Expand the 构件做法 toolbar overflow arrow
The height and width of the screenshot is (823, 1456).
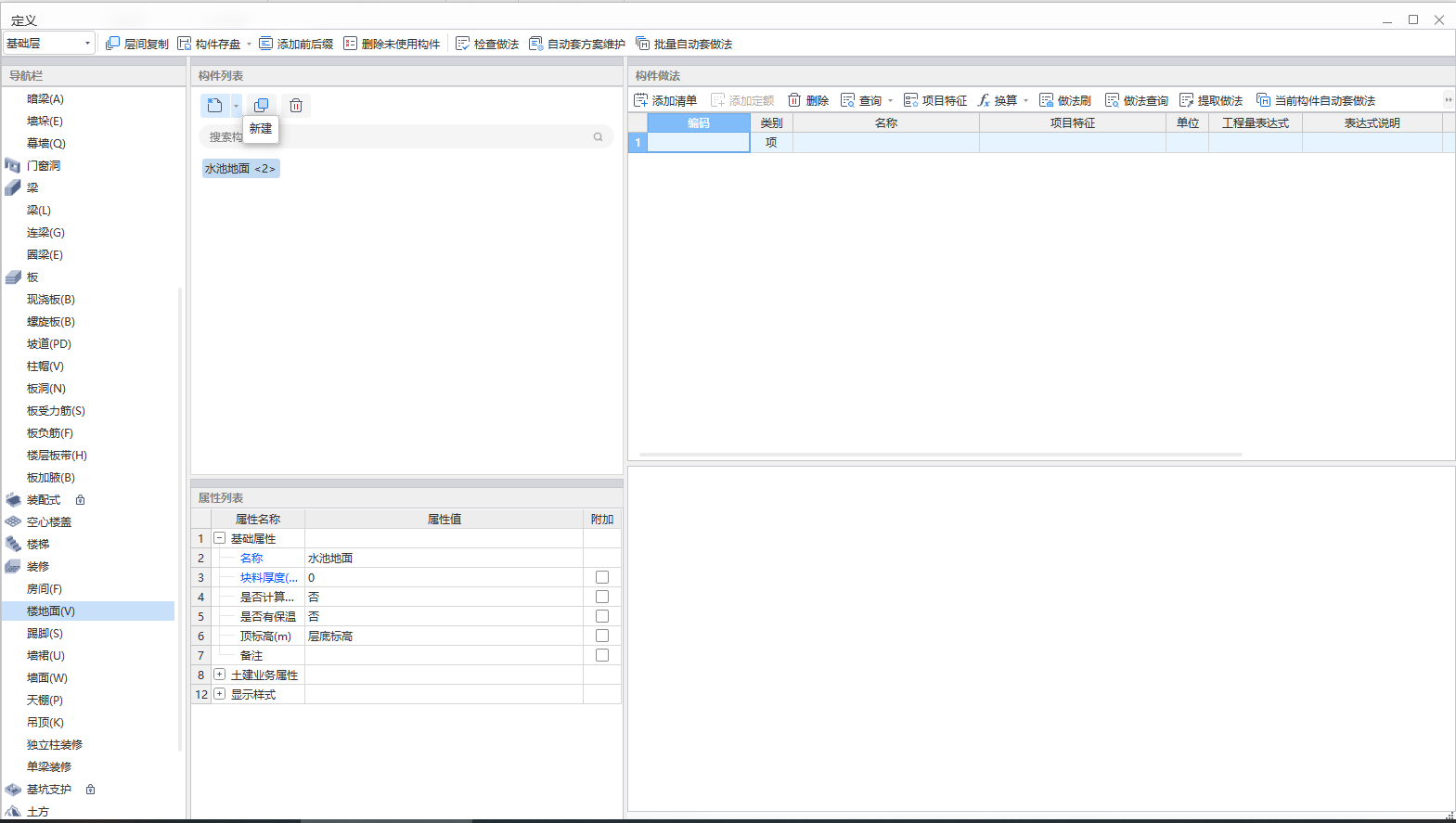(1448, 100)
